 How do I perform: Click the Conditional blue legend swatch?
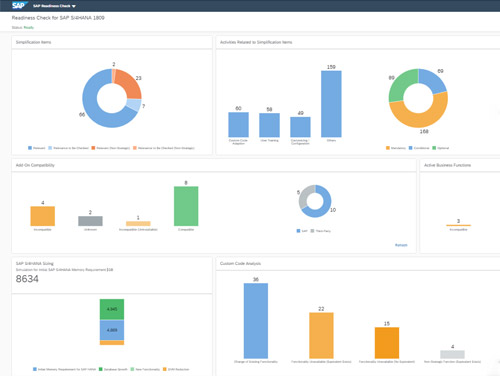click(x=411, y=148)
